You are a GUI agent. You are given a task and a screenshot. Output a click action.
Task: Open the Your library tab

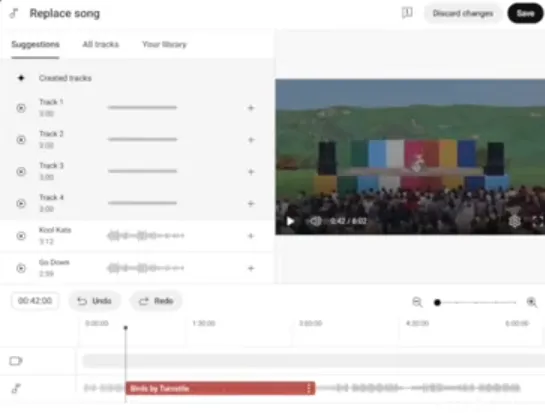[164, 44]
